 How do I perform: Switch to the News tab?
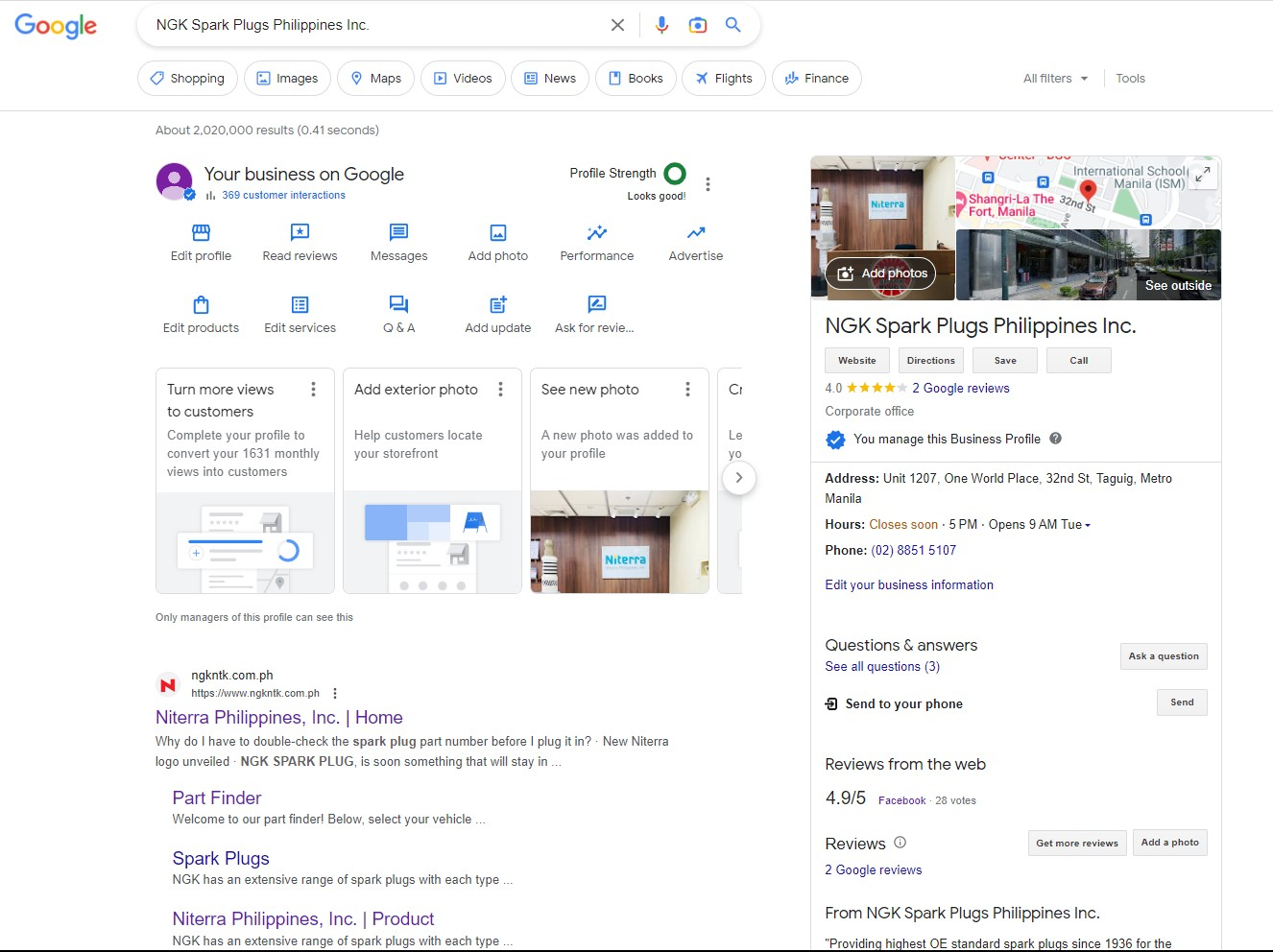tap(550, 79)
